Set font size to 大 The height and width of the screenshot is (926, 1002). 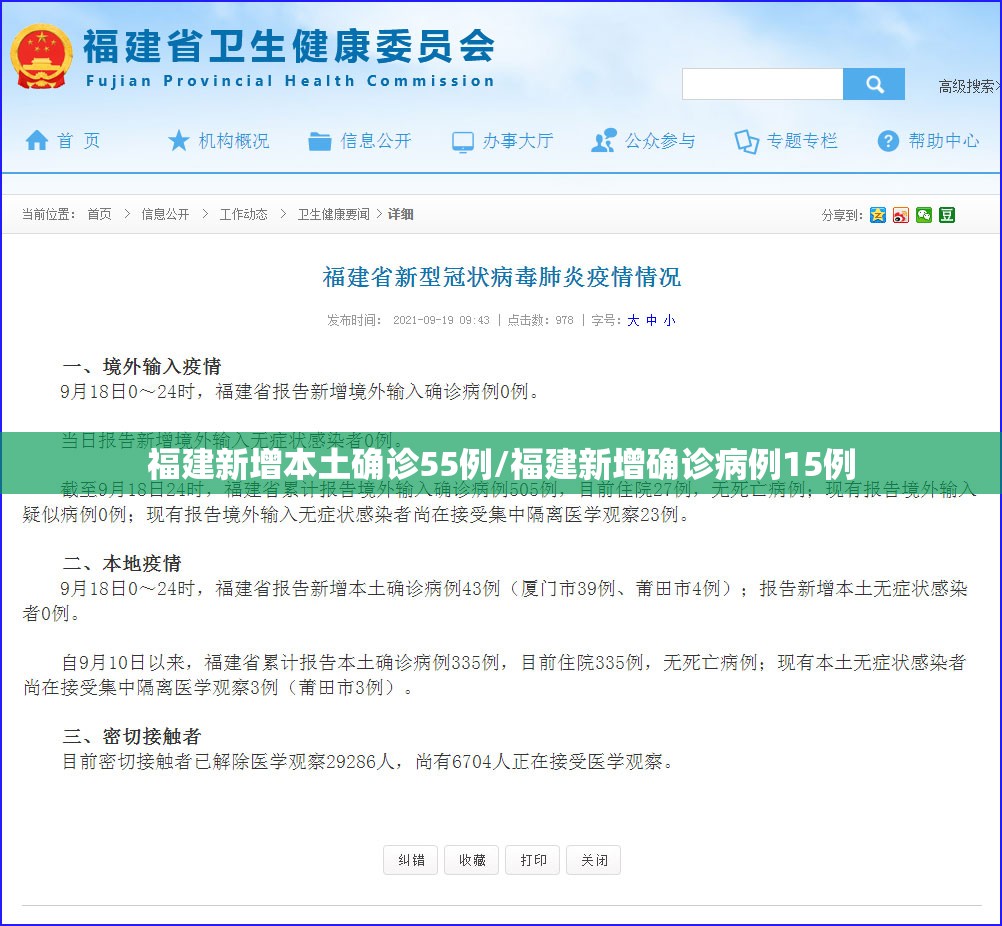tap(633, 320)
